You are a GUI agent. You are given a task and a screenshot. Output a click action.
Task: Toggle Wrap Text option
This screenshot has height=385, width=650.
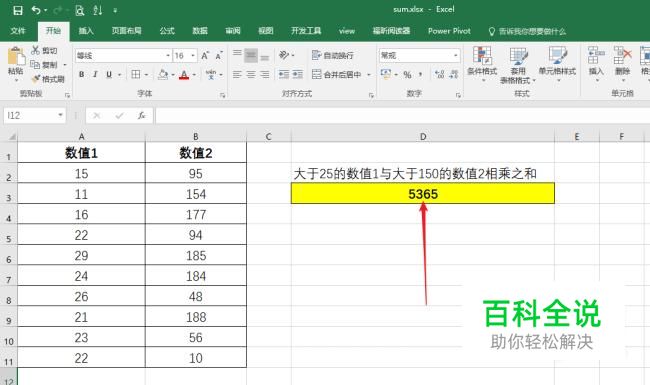(x=333, y=55)
